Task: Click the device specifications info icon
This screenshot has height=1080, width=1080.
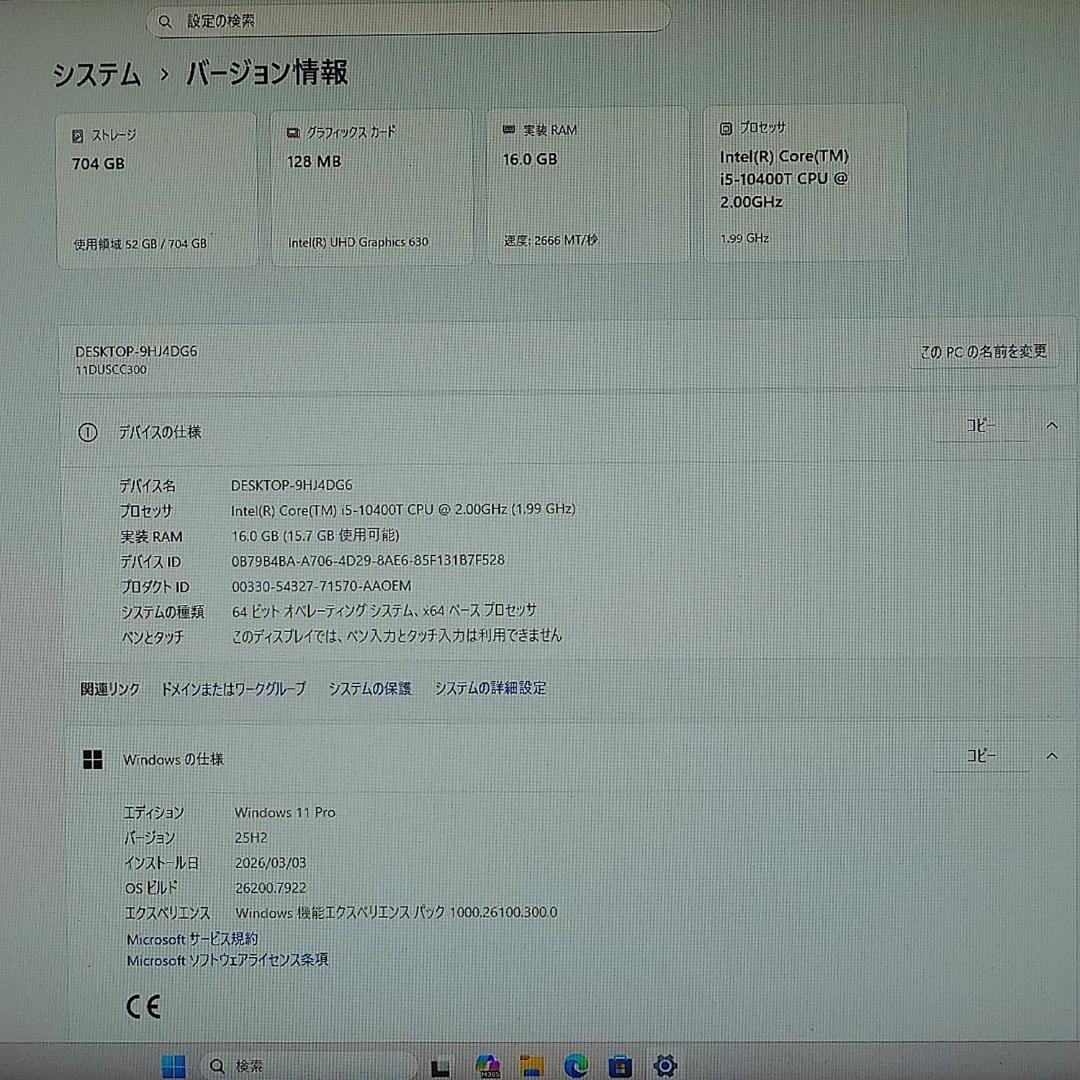Action: click(87, 433)
